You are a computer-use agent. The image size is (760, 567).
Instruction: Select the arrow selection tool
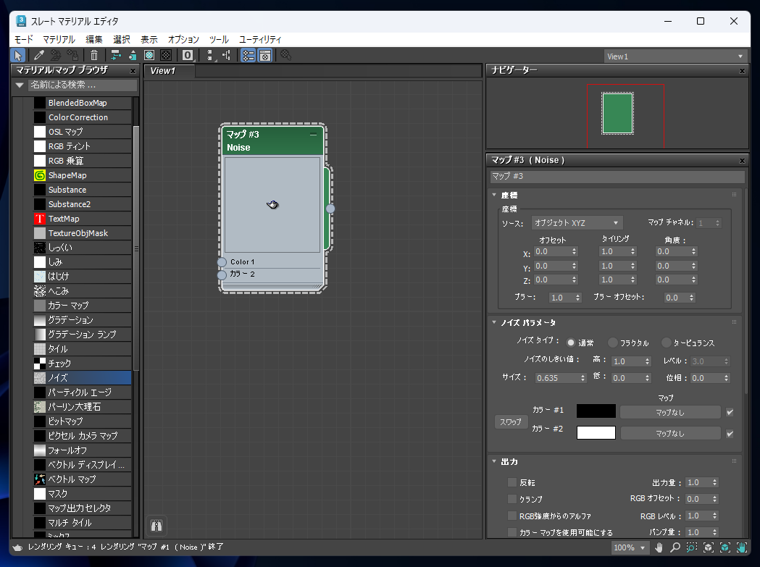18,55
